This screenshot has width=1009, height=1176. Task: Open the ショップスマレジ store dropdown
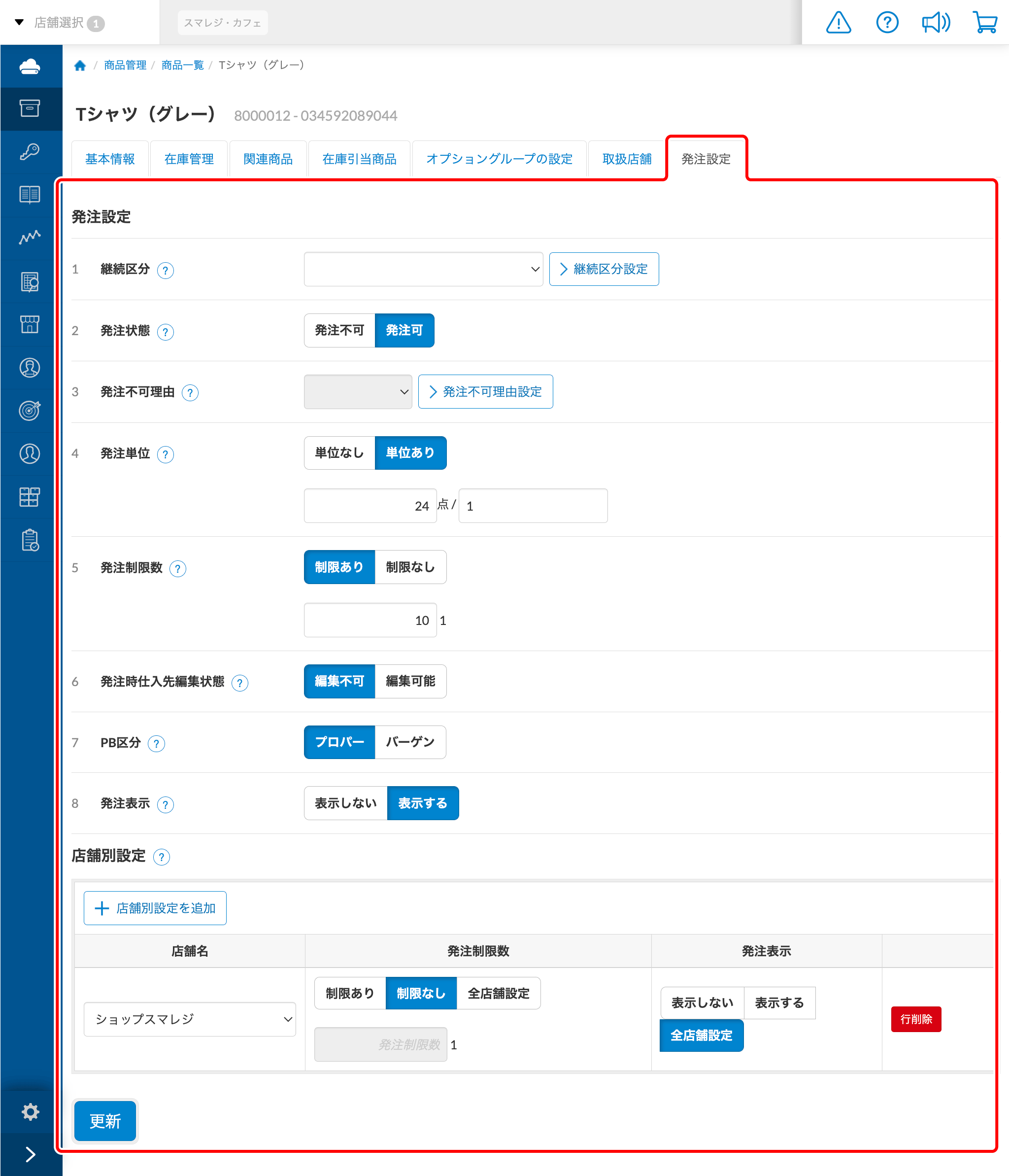click(190, 1019)
